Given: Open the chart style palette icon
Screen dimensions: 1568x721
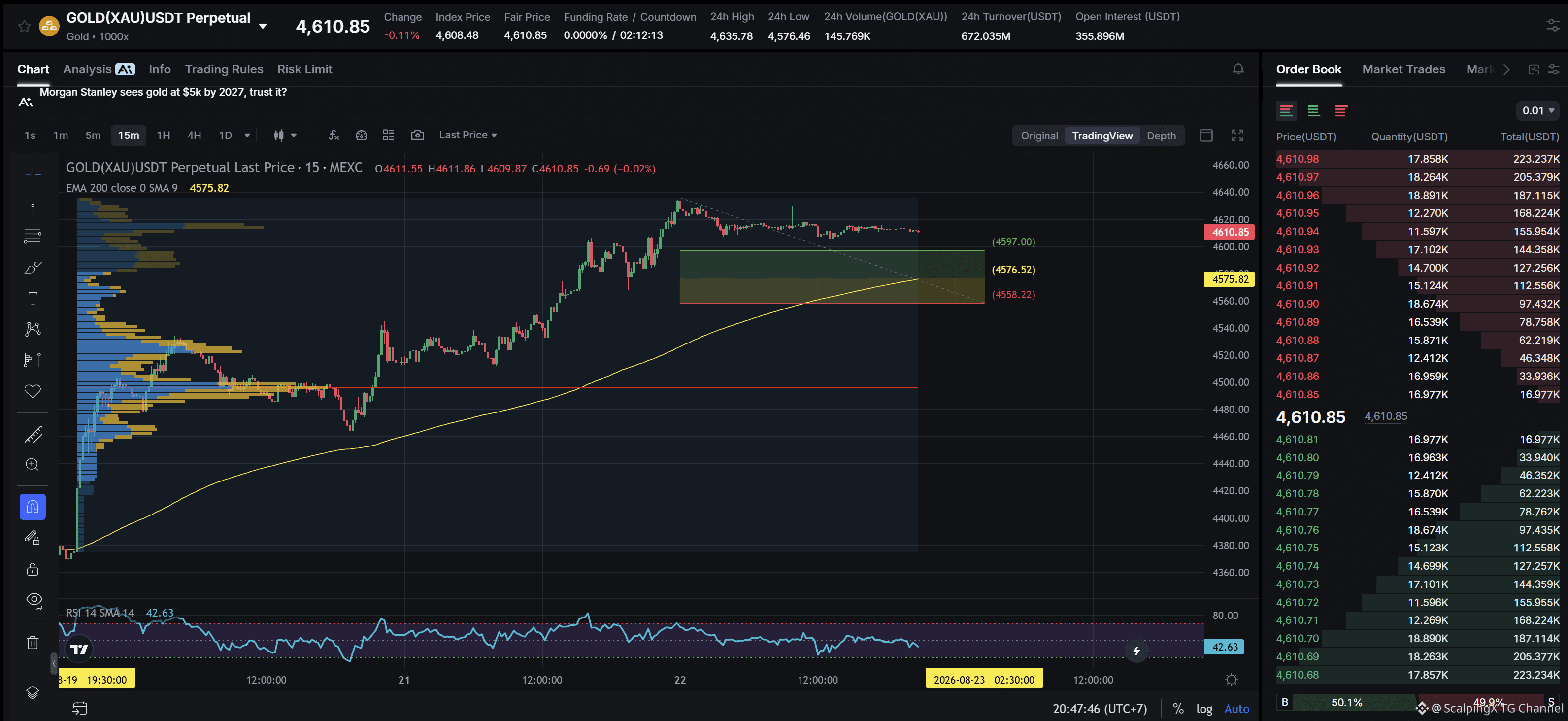Looking at the screenshot, I should point(362,135).
